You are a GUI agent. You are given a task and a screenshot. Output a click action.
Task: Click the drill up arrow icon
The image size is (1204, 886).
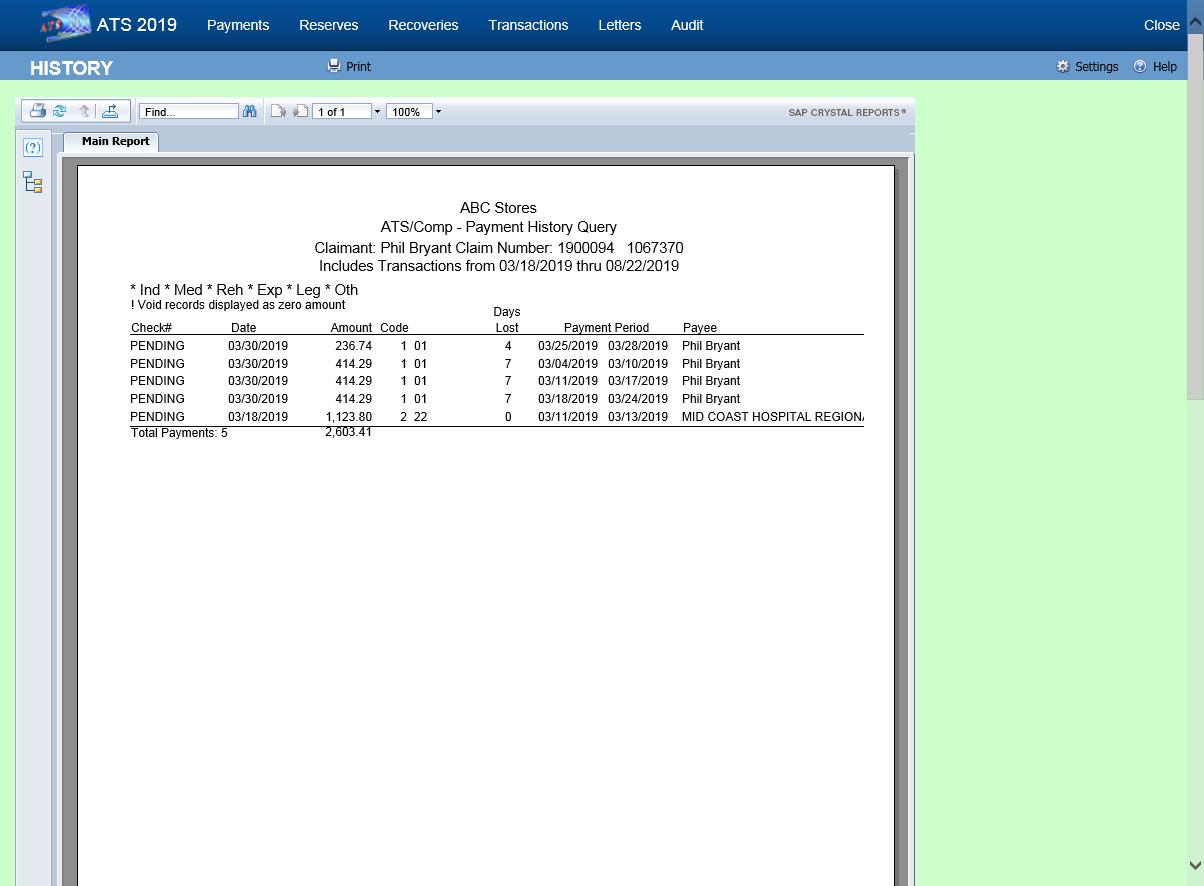(x=85, y=111)
